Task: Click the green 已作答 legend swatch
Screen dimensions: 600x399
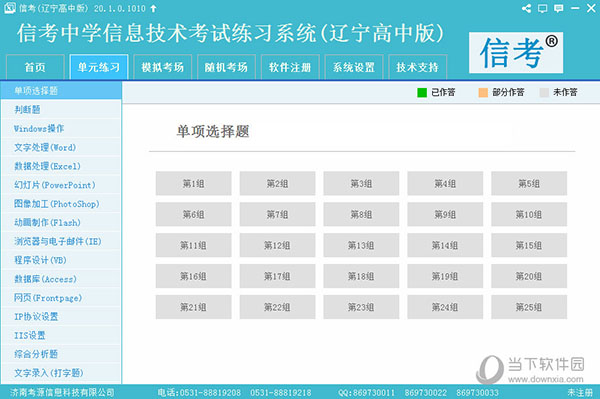Action: pos(422,93)
